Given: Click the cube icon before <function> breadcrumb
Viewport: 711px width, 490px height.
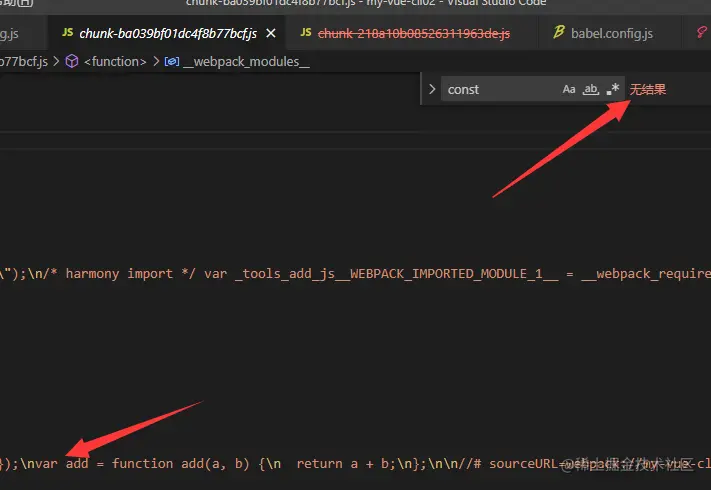Looking at the screenshot, I should click(72, 61).
